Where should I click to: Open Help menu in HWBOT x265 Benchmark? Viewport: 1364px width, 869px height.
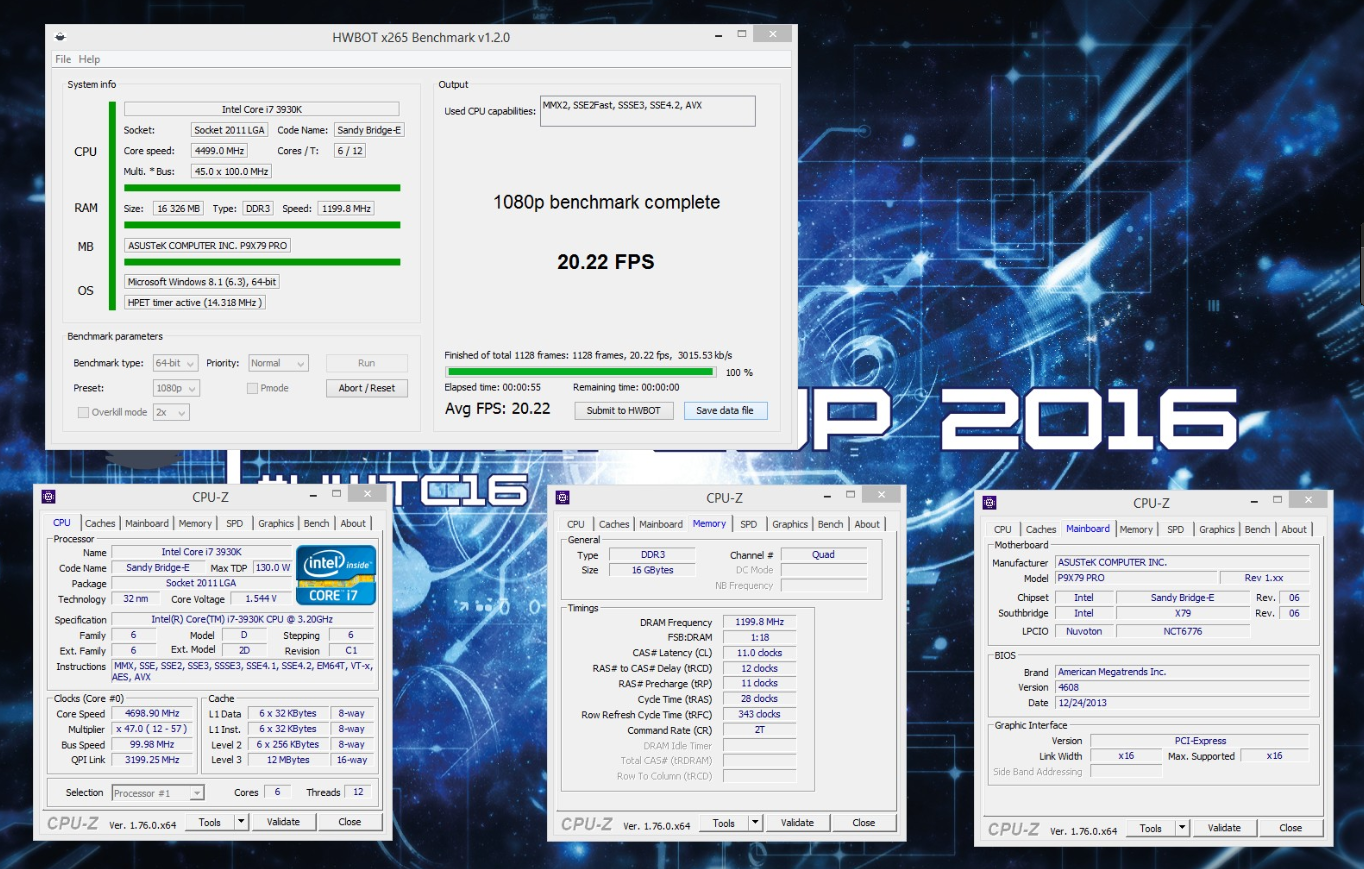tap(89, 59)
